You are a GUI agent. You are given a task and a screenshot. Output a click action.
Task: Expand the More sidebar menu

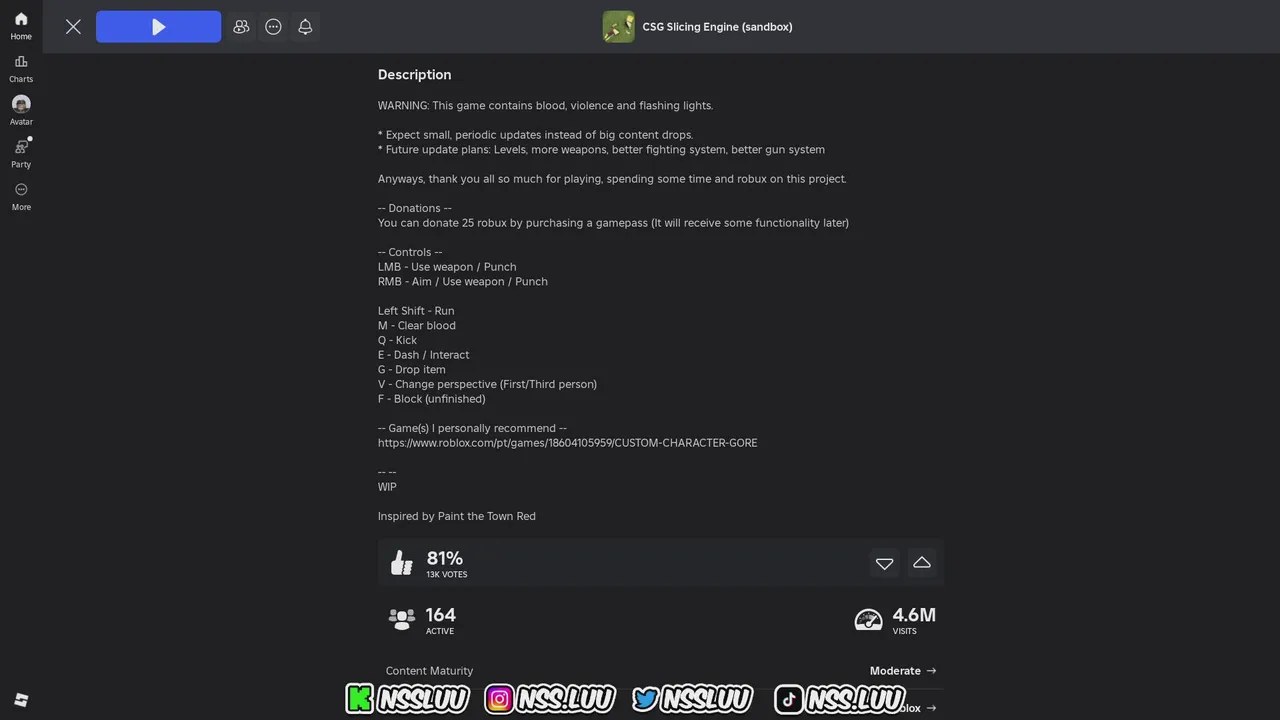21,197
